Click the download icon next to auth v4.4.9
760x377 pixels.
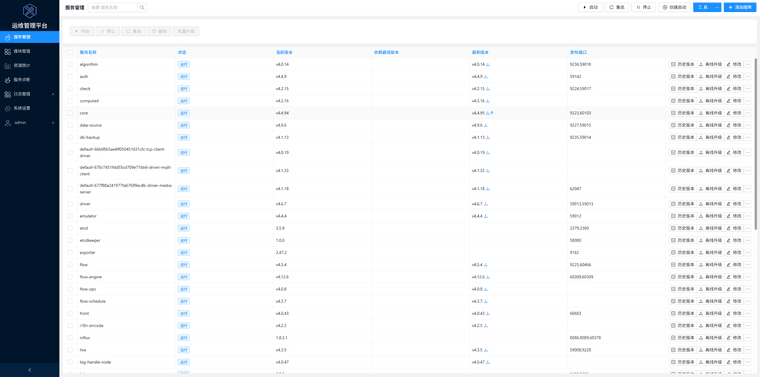tap(486, 77)
